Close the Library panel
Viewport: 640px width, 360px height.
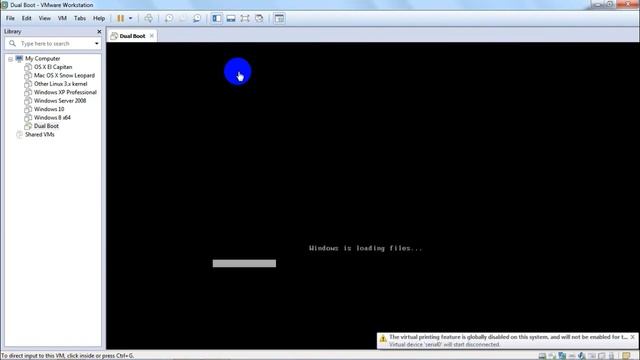tap(99, 31)
